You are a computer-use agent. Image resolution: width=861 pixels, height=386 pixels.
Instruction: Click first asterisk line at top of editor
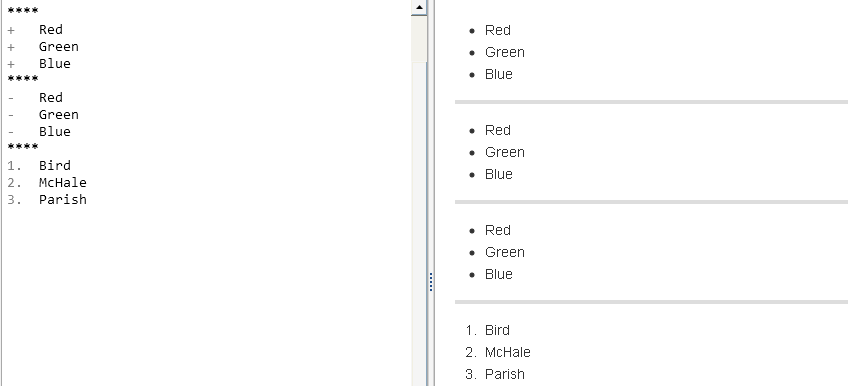click(23, 11)
